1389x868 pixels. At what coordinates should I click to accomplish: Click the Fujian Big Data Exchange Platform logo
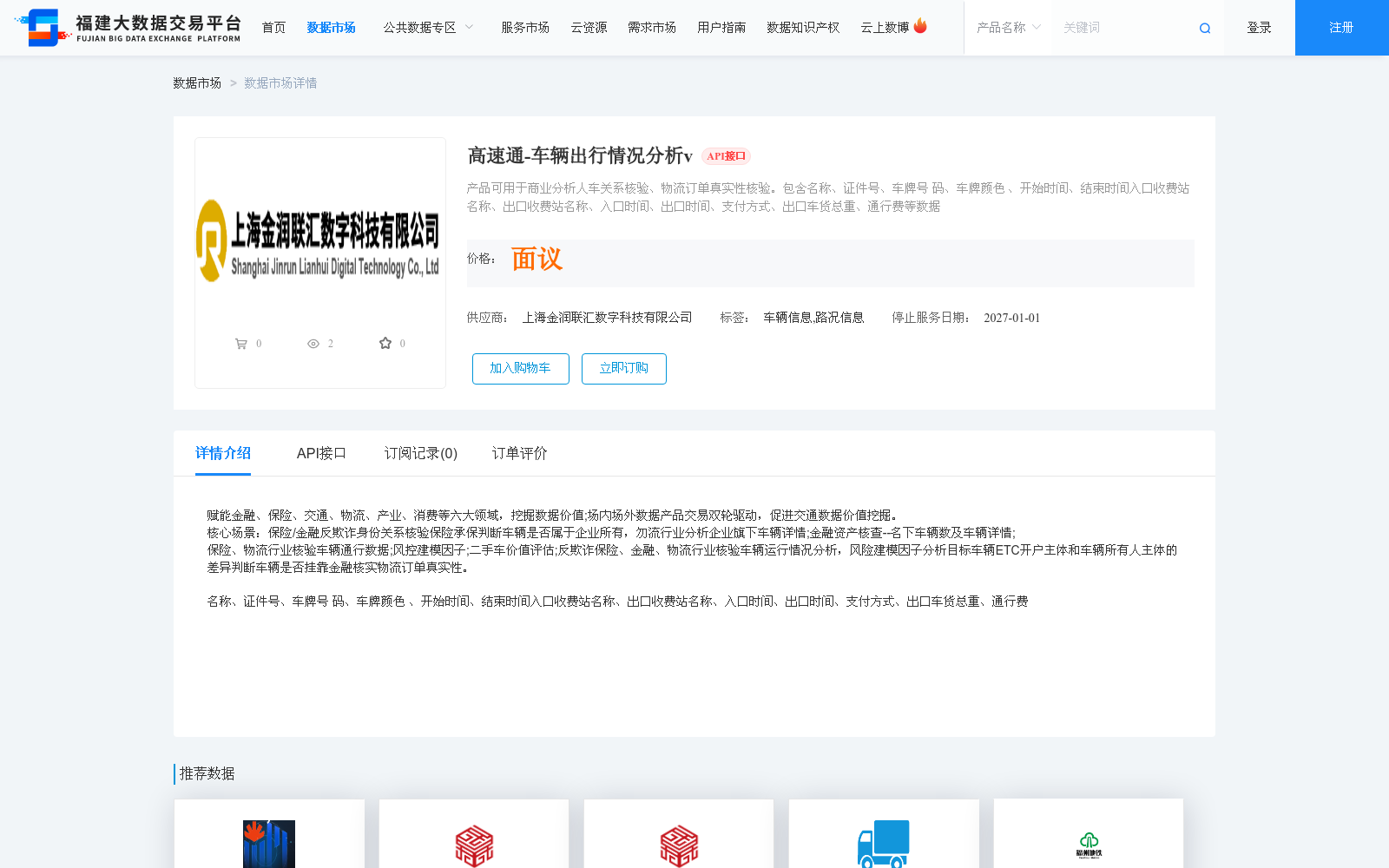[x=128, y=28]
